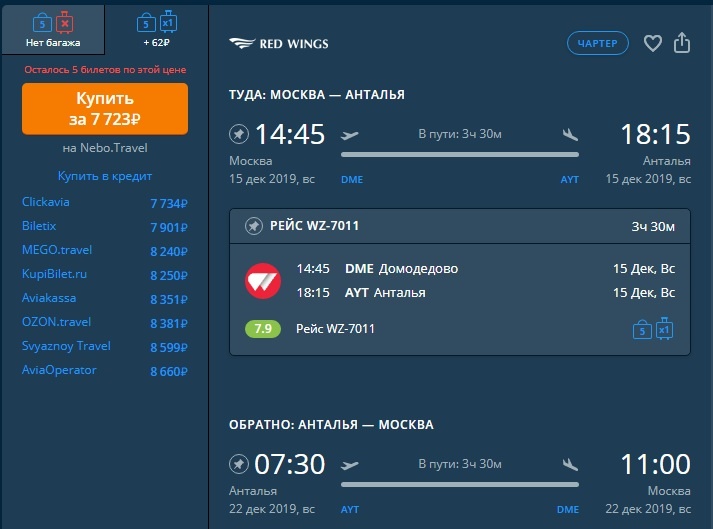The height and width of the screenshot is (529, 713).
Task: Click the 'ЧАРТЕР' charter badge
Action: point(598,43)
